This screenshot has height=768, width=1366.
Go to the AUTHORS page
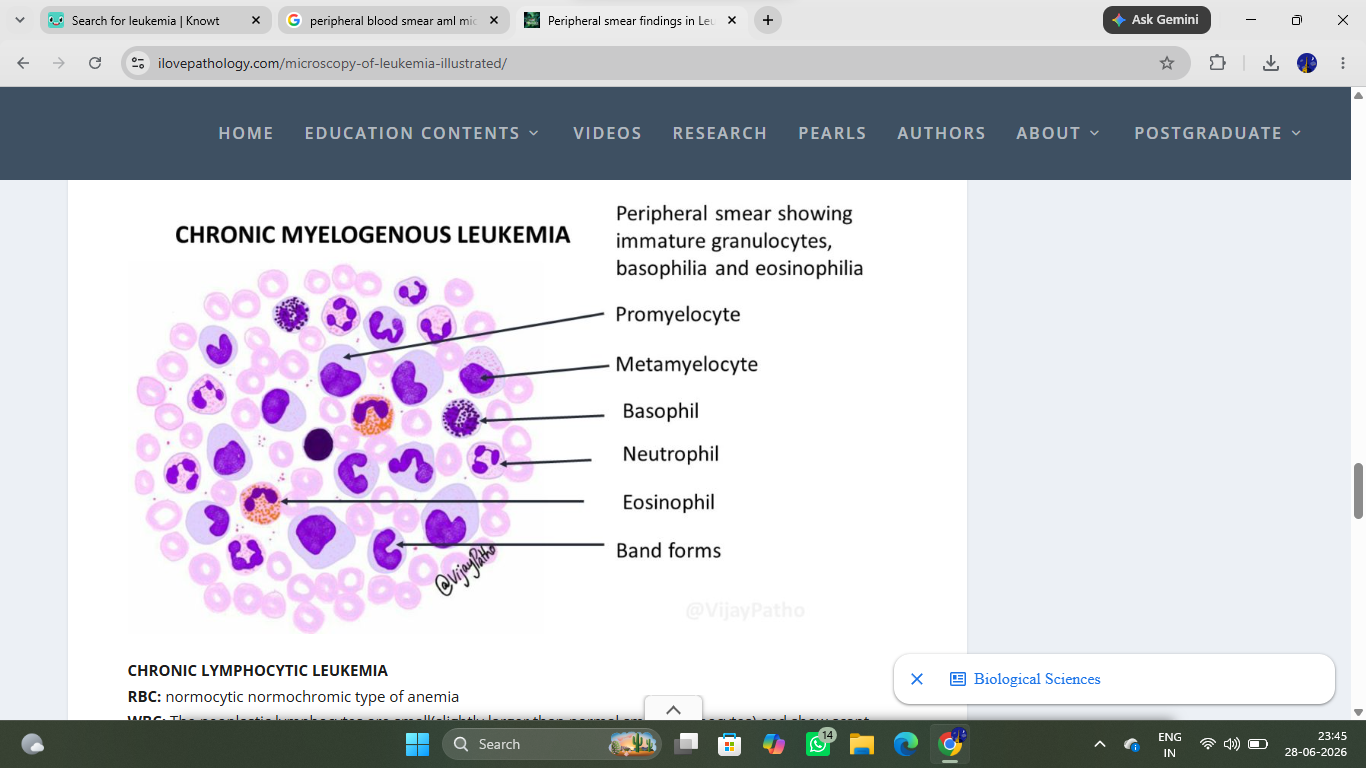[941, 133]
